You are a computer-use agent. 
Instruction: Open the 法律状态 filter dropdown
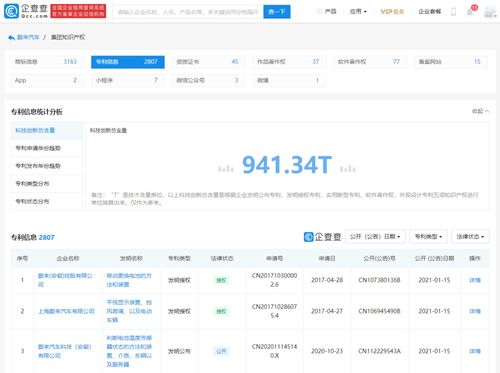point(470,237)
